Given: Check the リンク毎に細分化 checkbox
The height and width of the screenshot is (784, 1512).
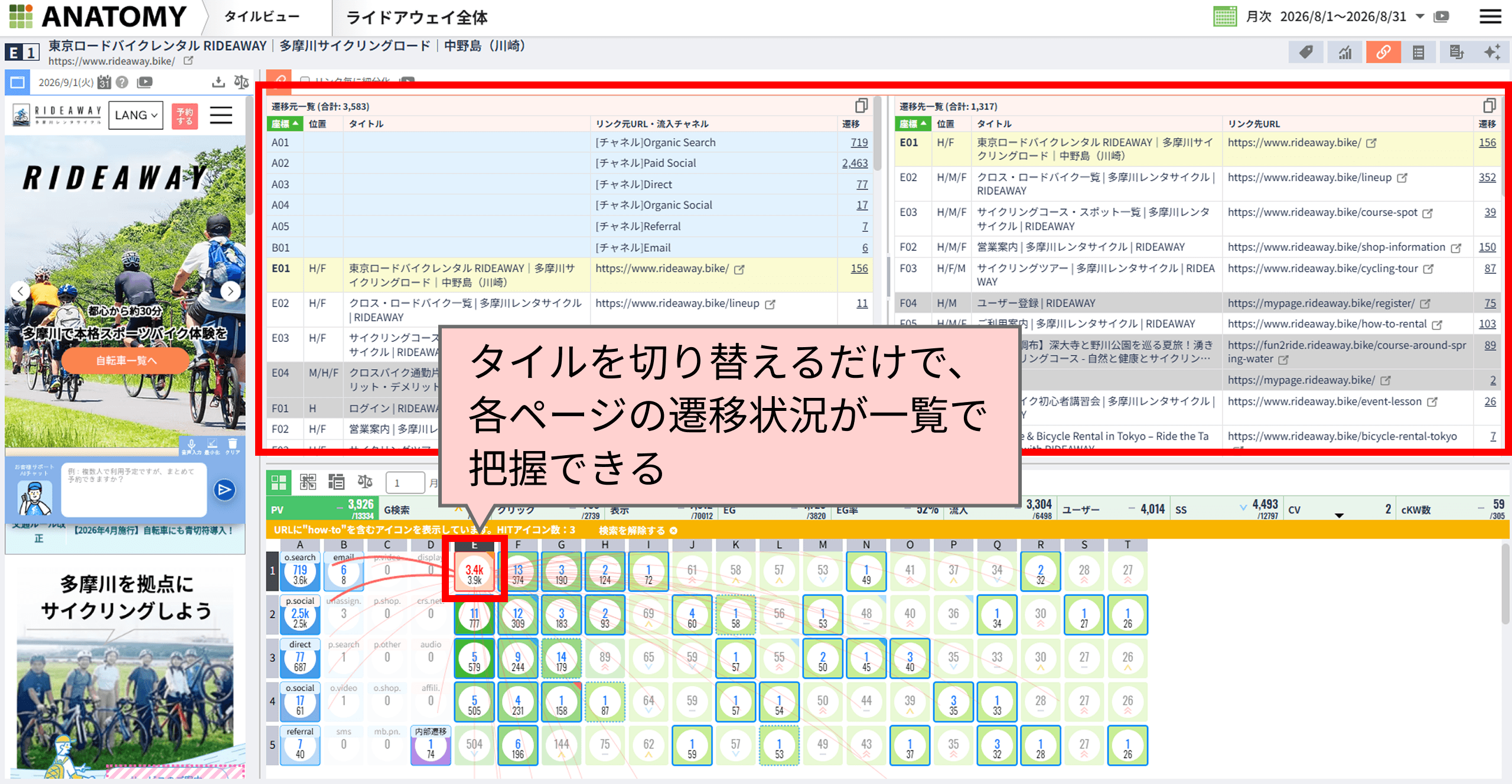Looking at the screenshot, I should tap(305, 80).
